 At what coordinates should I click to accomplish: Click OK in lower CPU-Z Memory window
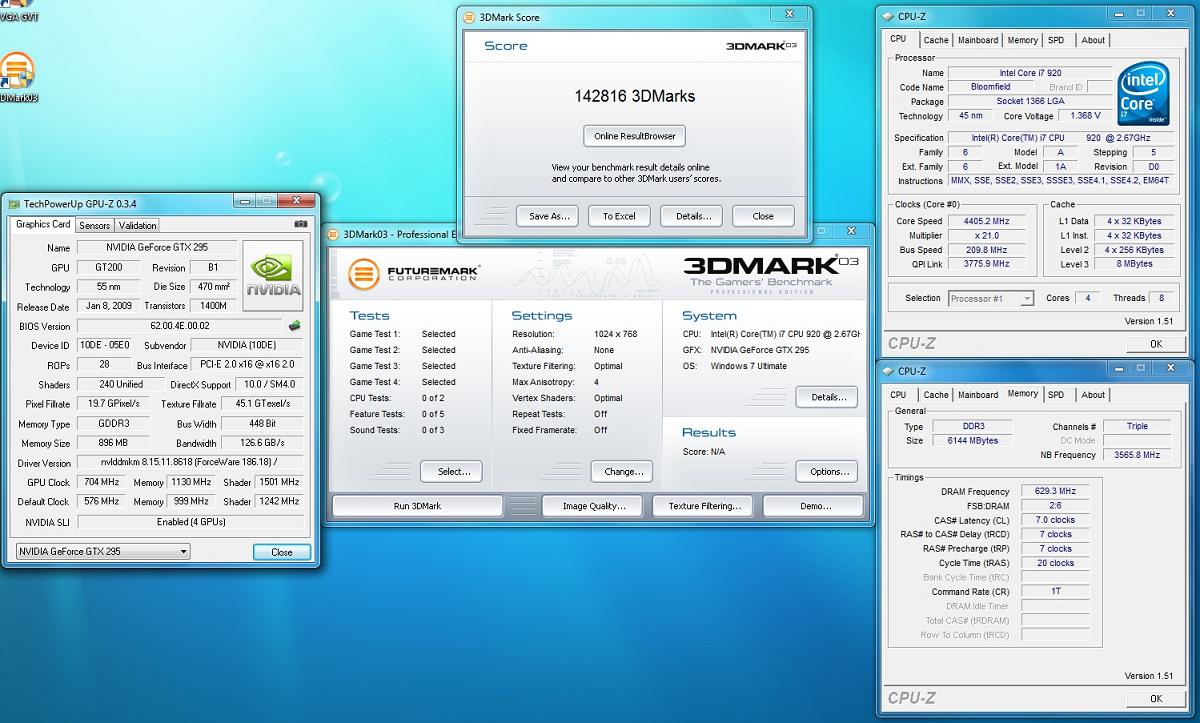coord(1156,698)
